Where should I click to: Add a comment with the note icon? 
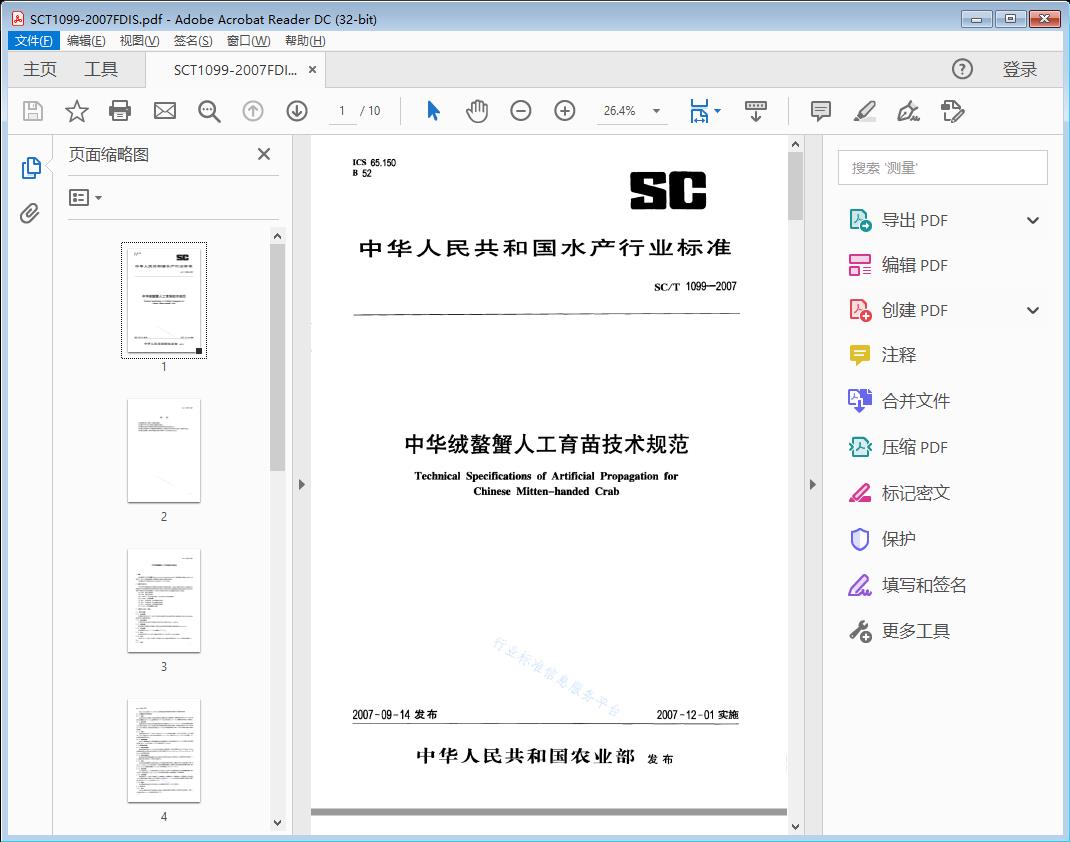(x=821, y=111)
